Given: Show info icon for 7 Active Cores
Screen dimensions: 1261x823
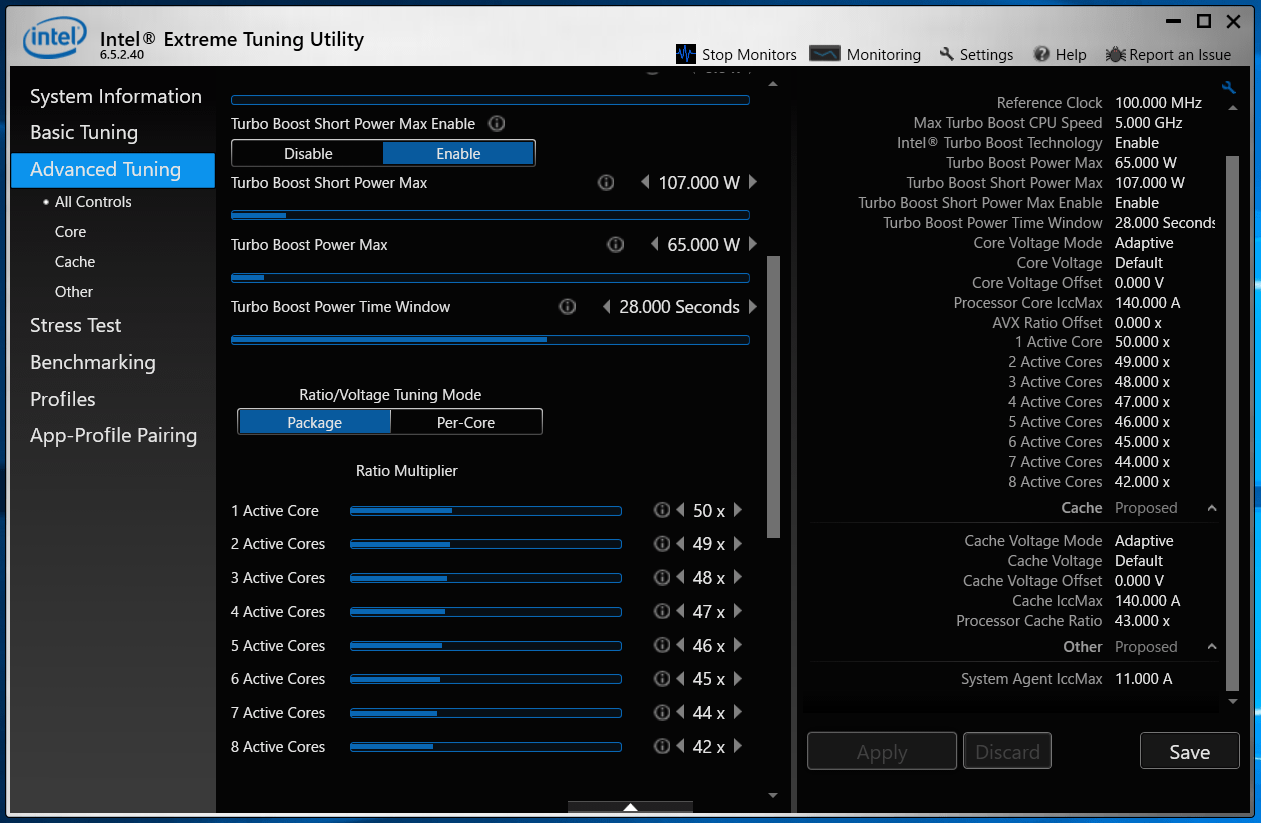Looking at the screenshot, I should pos(661,713).
